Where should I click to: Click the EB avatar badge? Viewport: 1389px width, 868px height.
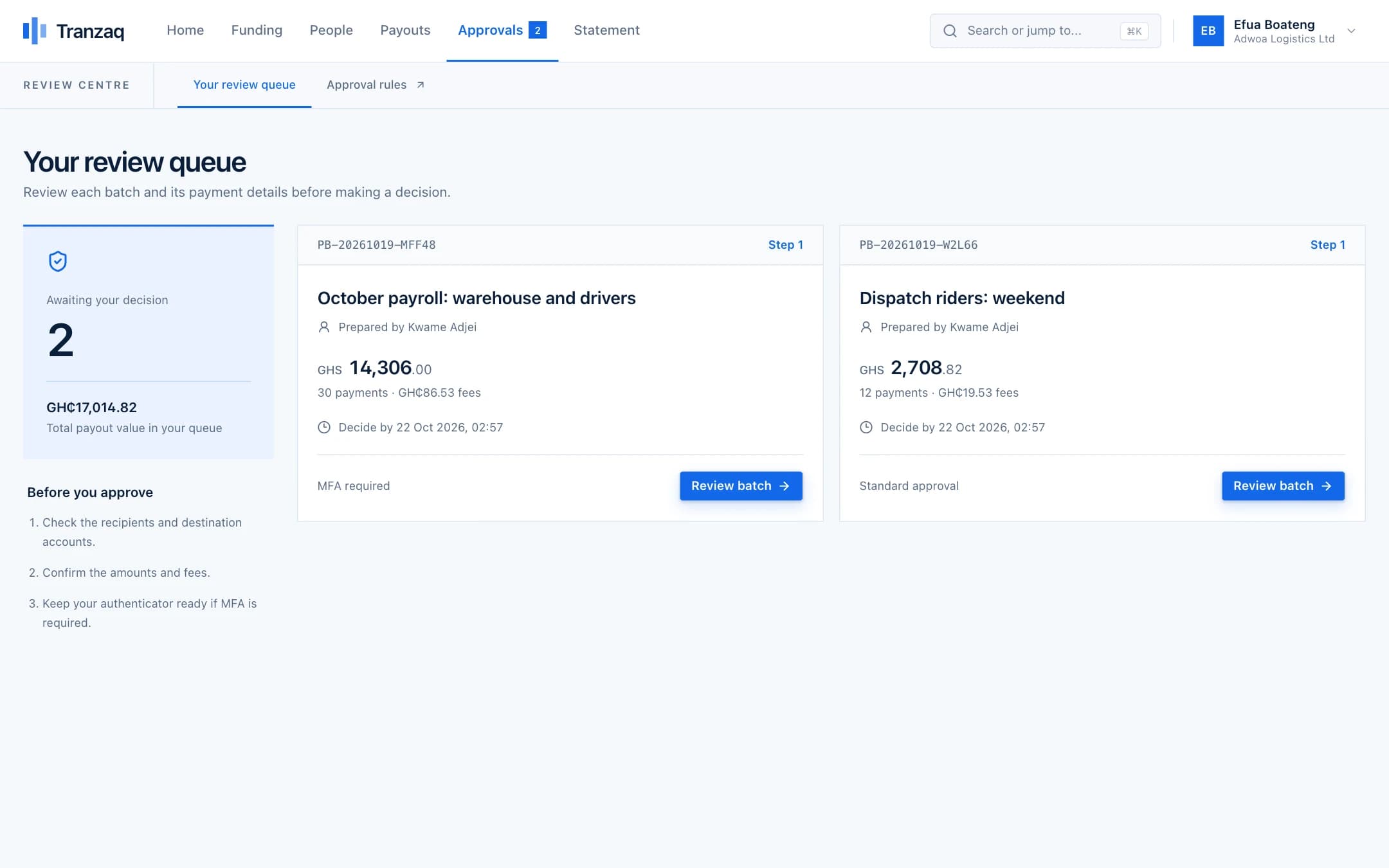pos(1208,31)
